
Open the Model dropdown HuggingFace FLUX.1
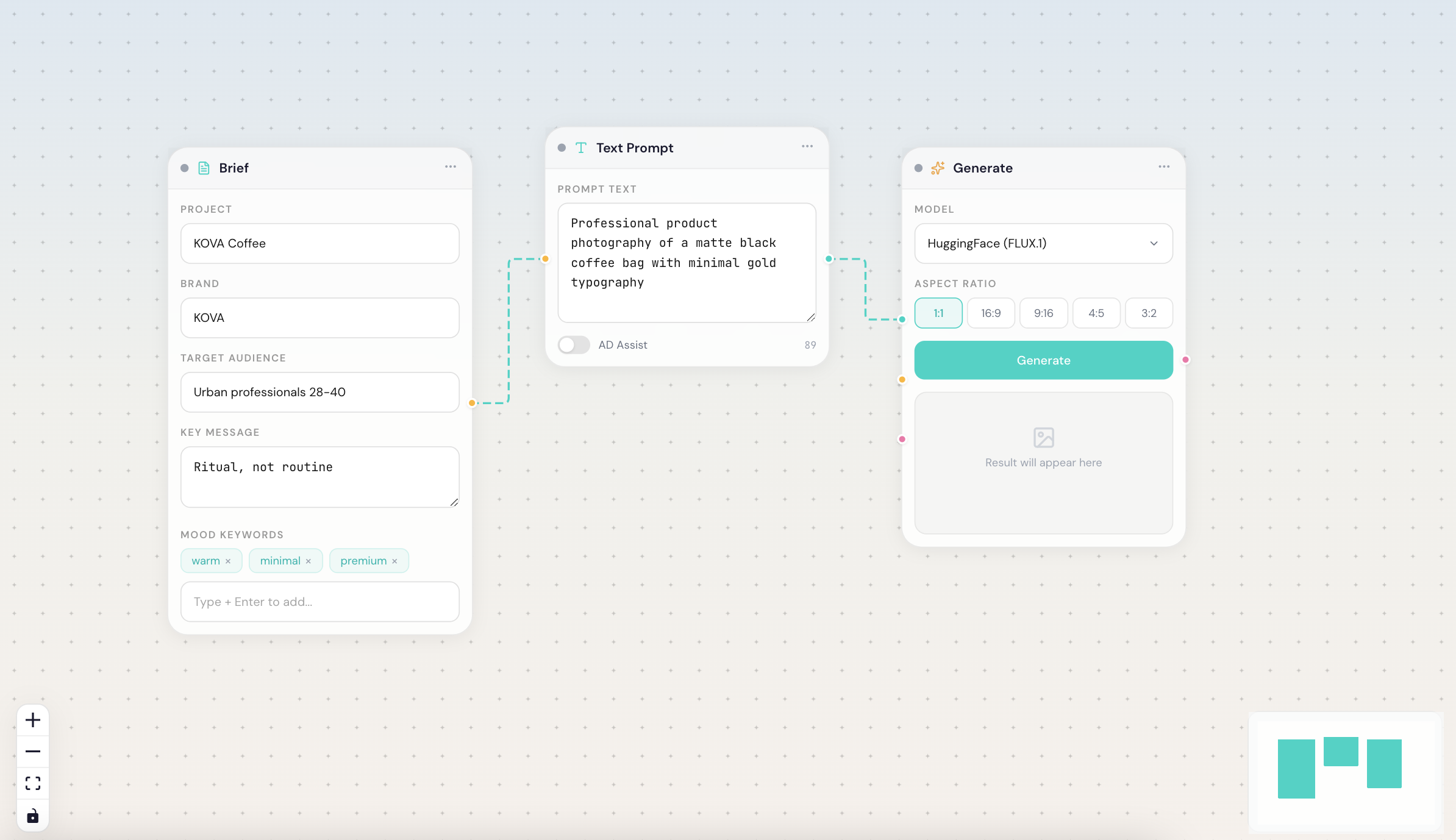click(1043, 243)
